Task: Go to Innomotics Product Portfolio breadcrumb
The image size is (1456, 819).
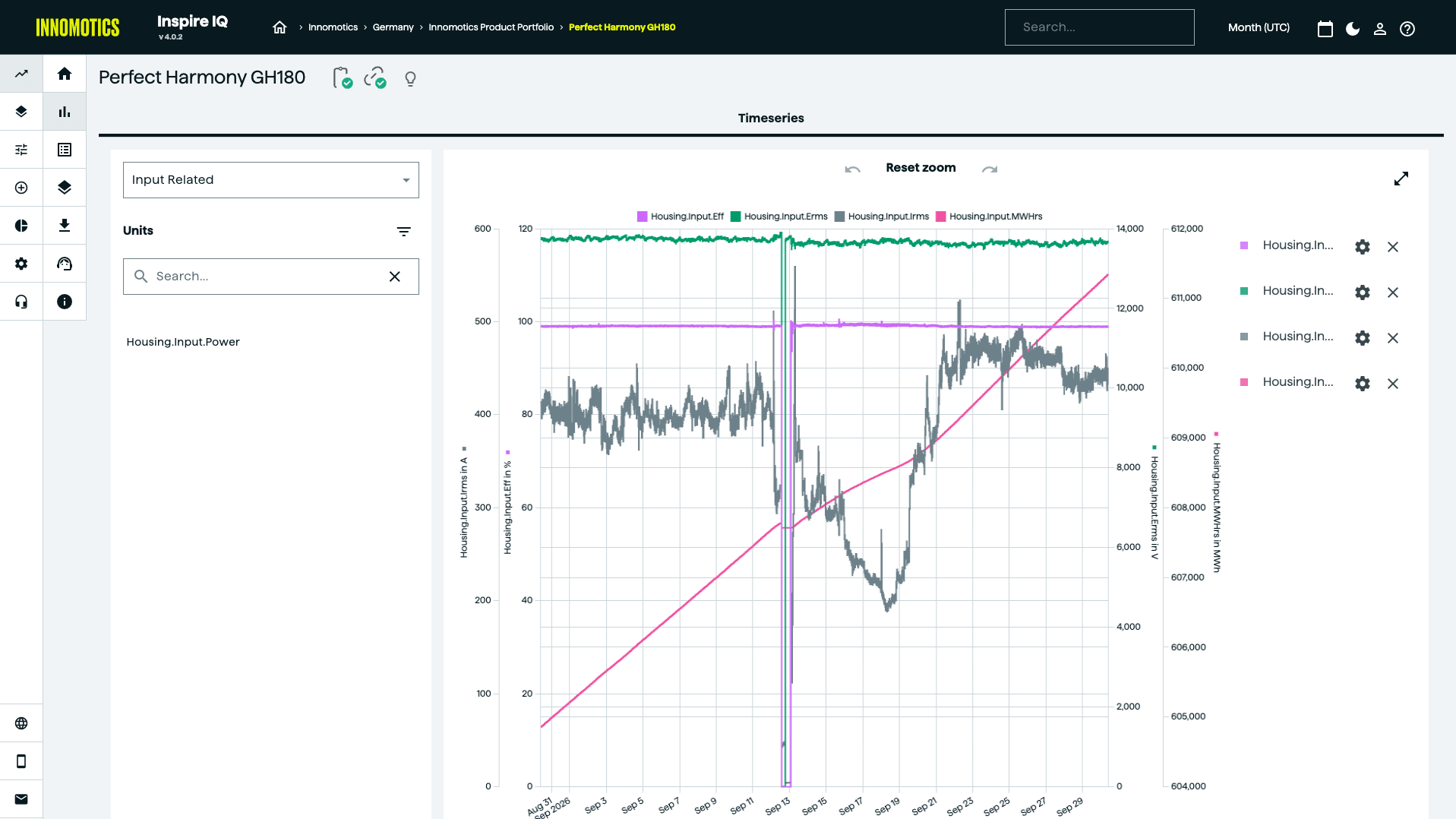Action: [491, 27]
